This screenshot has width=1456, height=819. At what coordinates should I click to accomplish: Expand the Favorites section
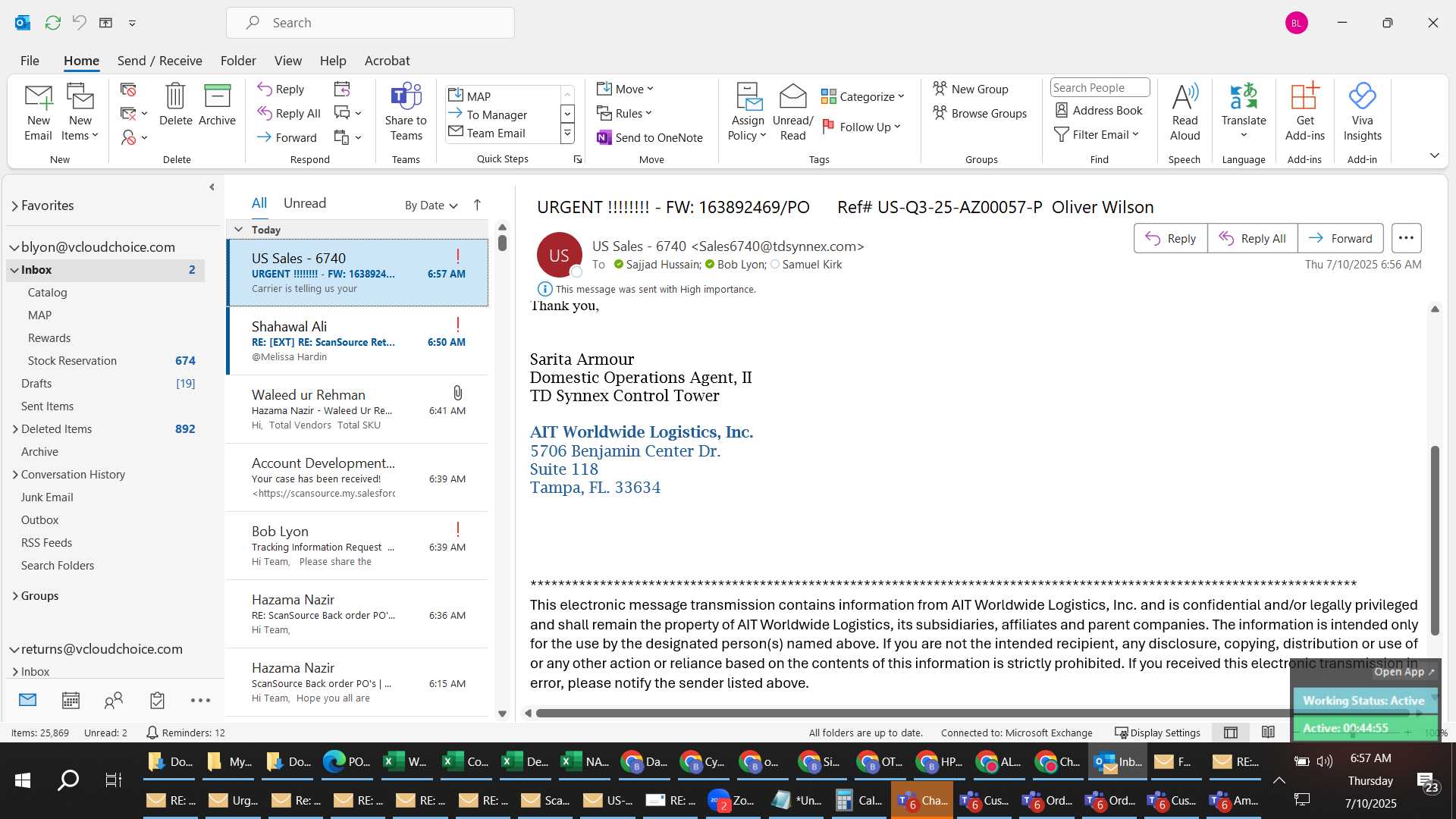pos(14,206)
